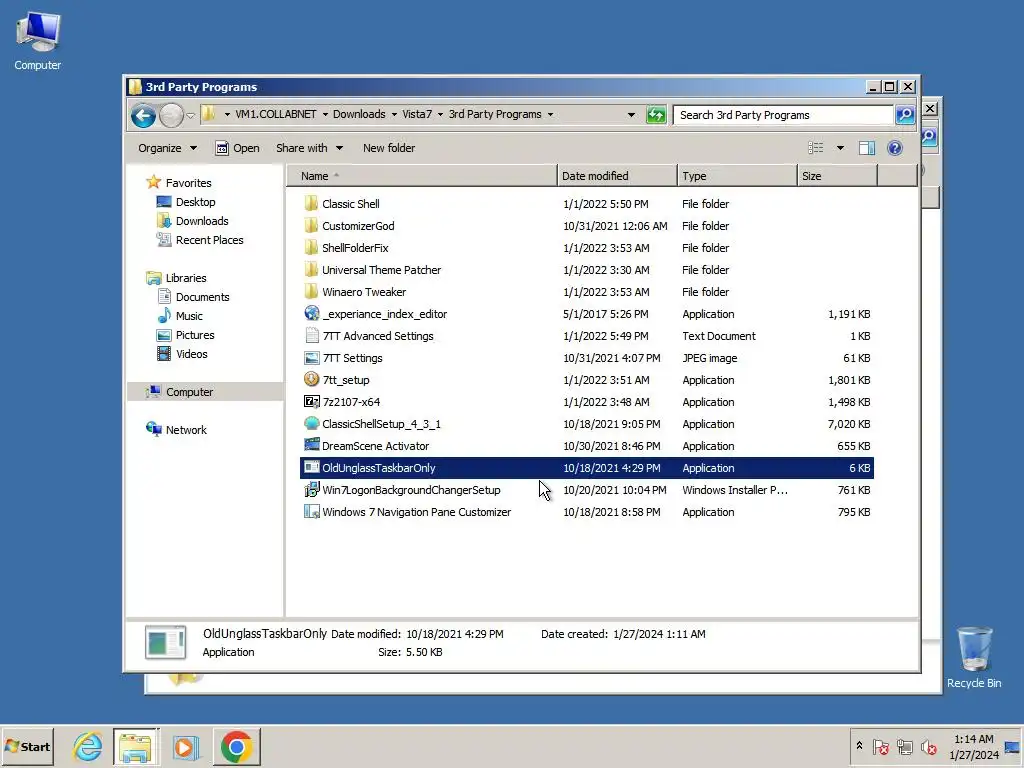The image size is (1024, 768).
Task: Click the CustomizerGod folder icon
Action: click(312, 226)
